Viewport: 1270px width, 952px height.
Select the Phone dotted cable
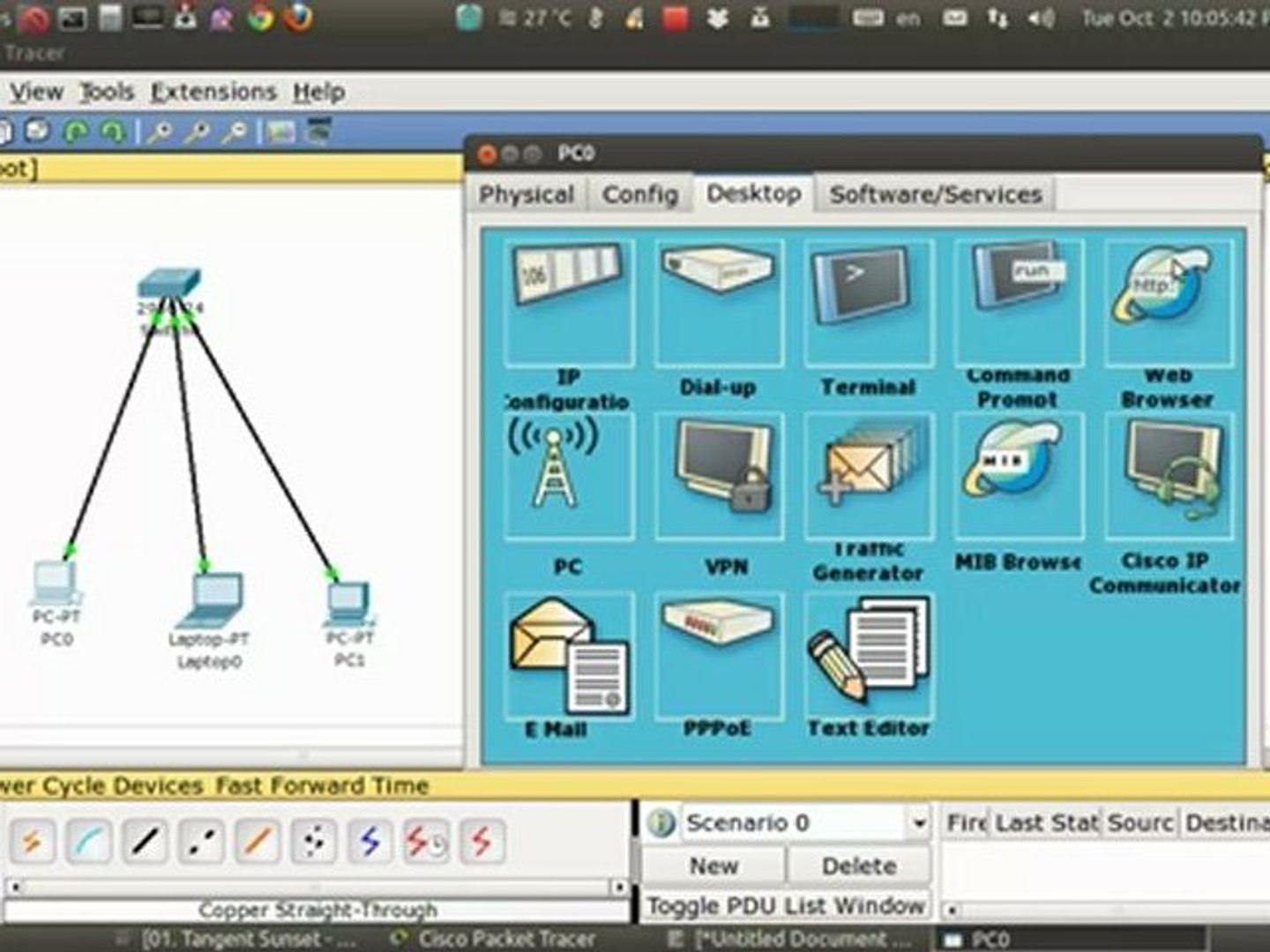tap(313, 842)
